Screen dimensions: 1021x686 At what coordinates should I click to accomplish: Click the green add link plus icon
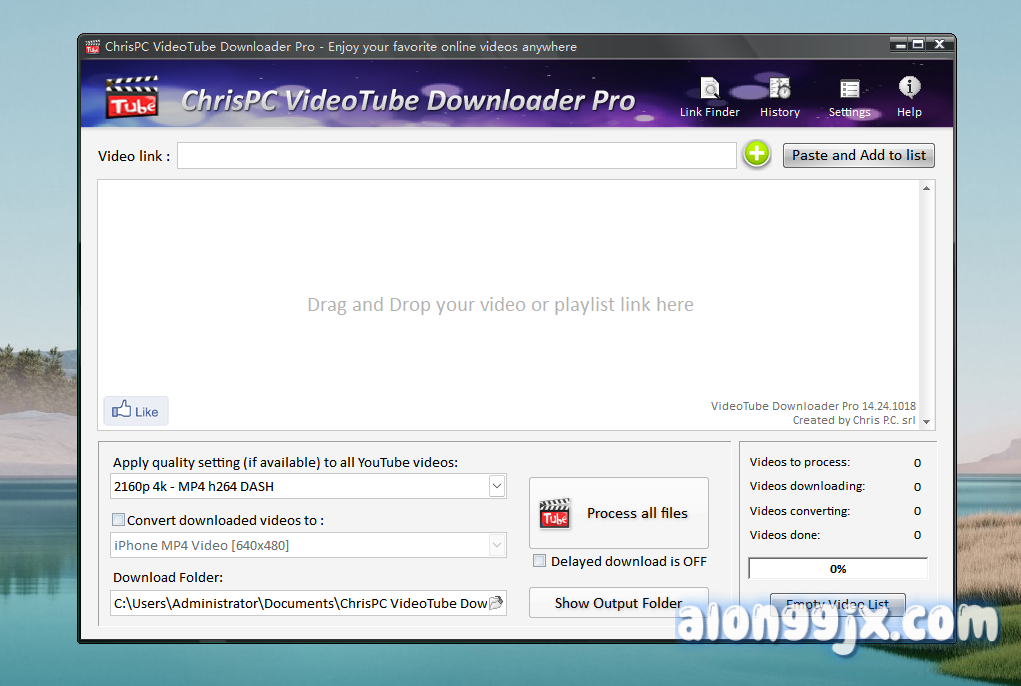(757, 154)
